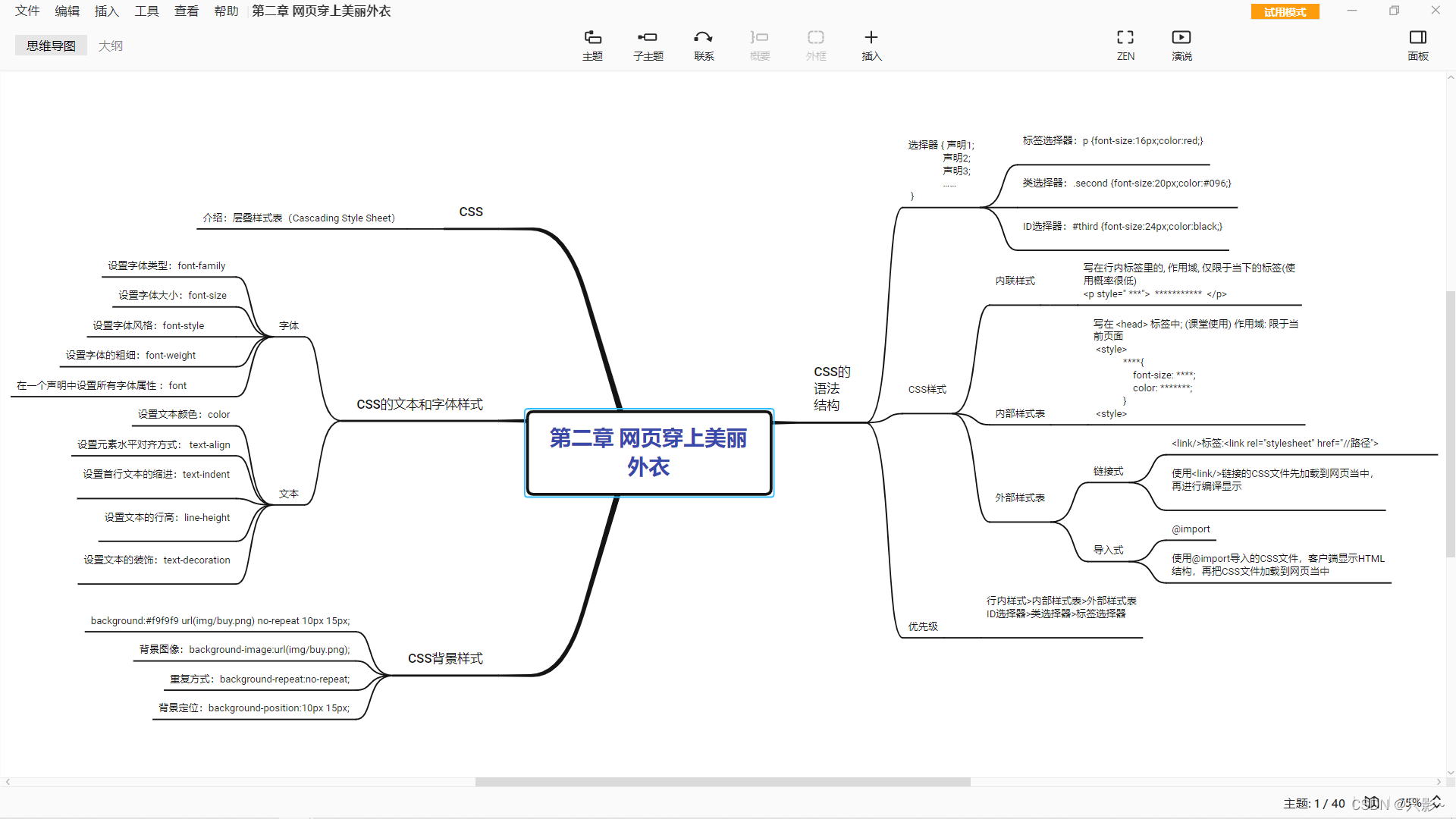Select the CSS的语法结构 topic
Viewport: 1456px width, 819px height.
pos(832,388)
